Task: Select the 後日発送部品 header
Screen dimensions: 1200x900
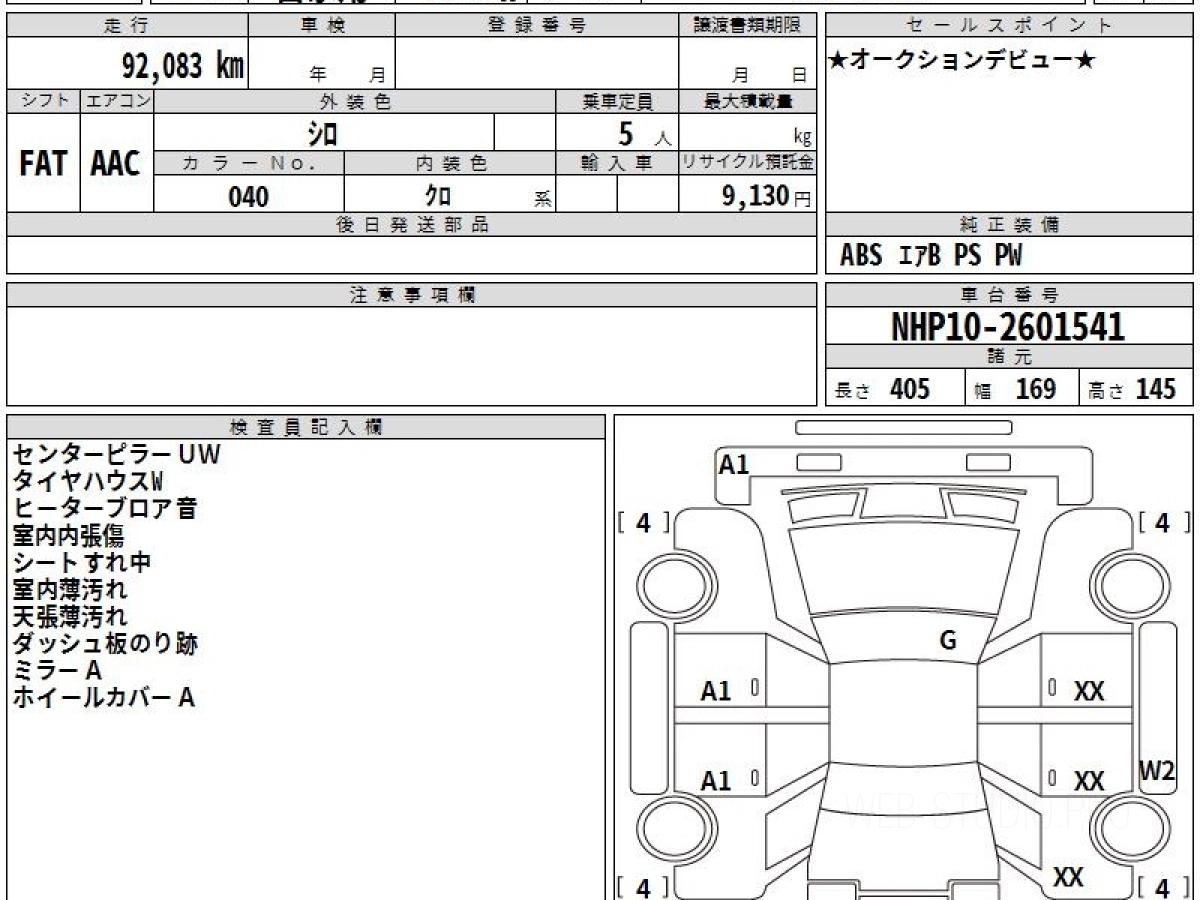Action: pos(411,225)
